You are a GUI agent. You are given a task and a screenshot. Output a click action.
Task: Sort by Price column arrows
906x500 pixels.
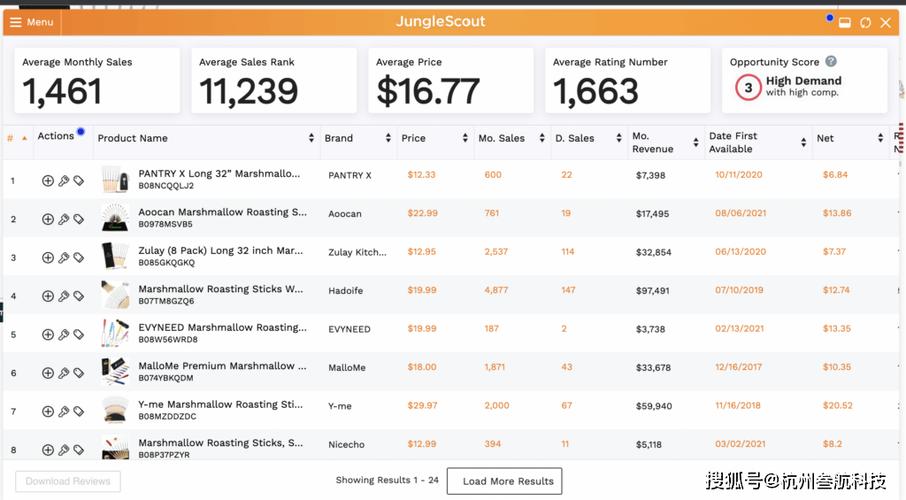click(465, 138)
